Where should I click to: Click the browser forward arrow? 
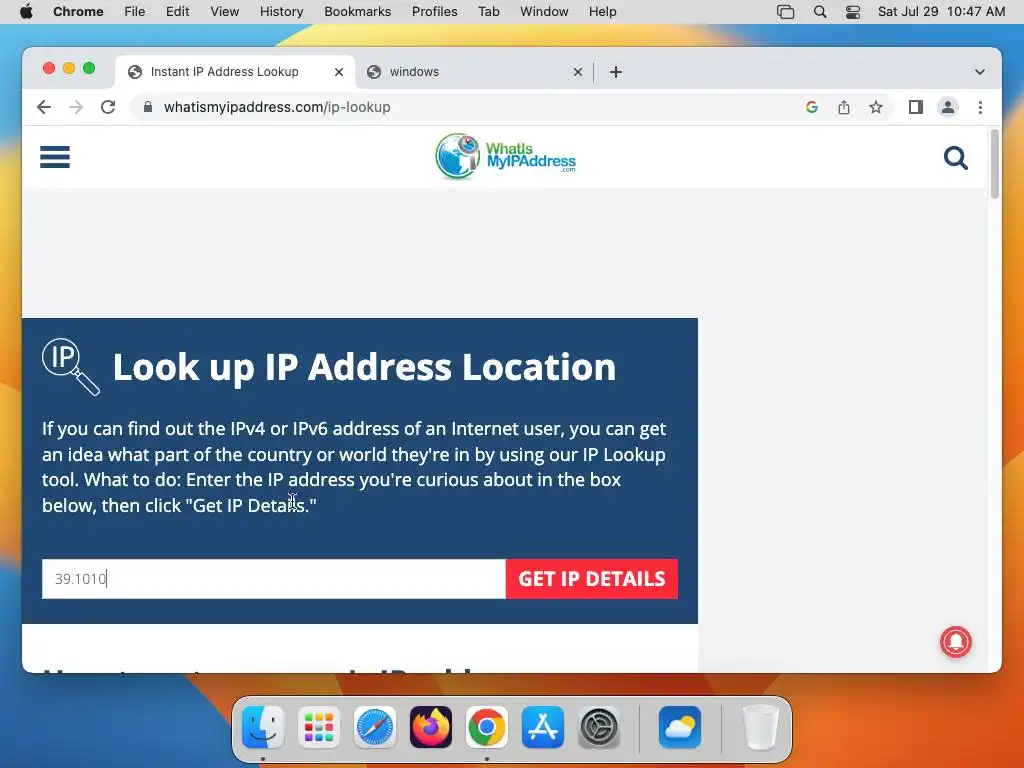click(x=76, y=107)
